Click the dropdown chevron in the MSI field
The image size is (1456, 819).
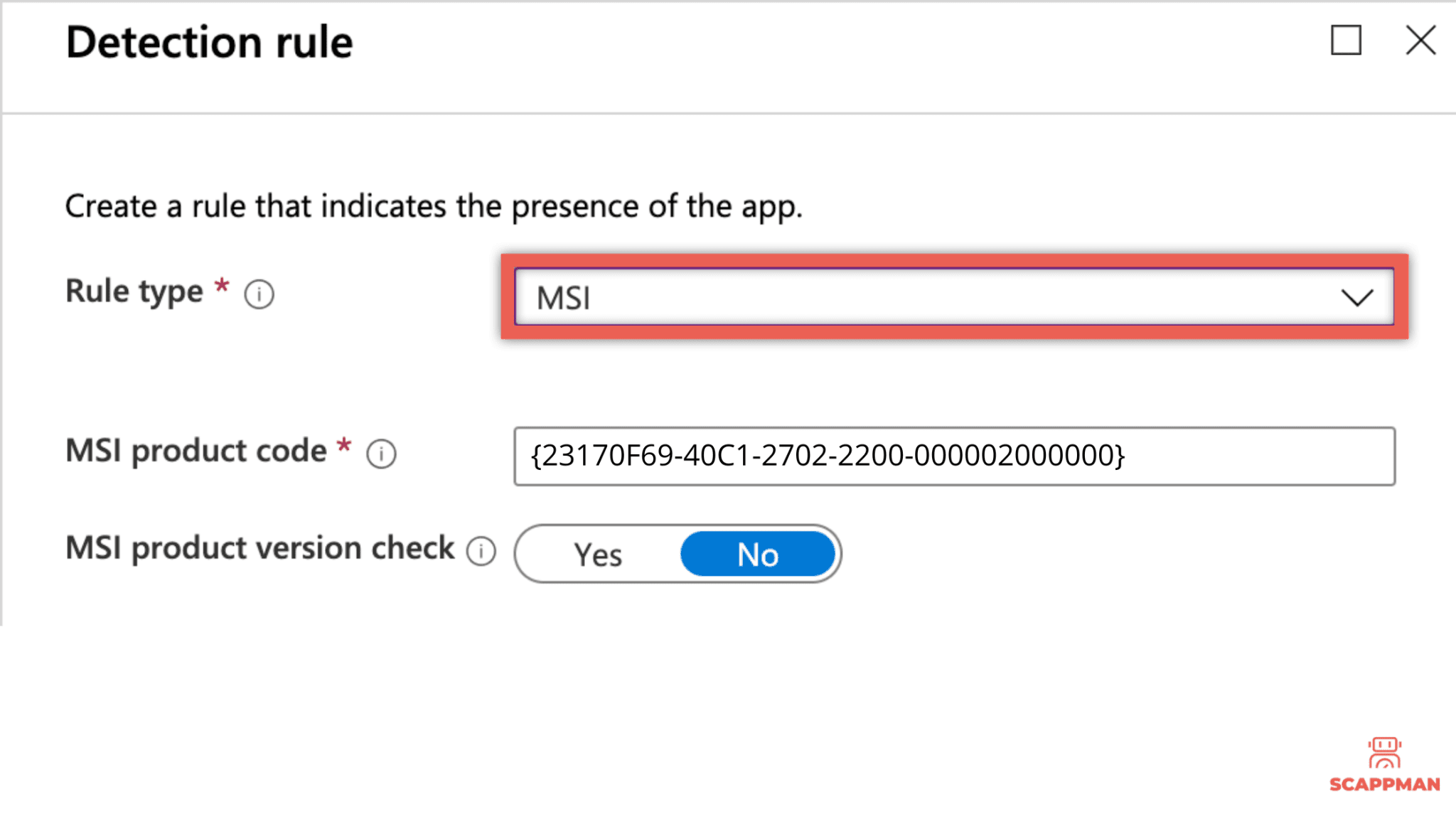coord(1359,298)
